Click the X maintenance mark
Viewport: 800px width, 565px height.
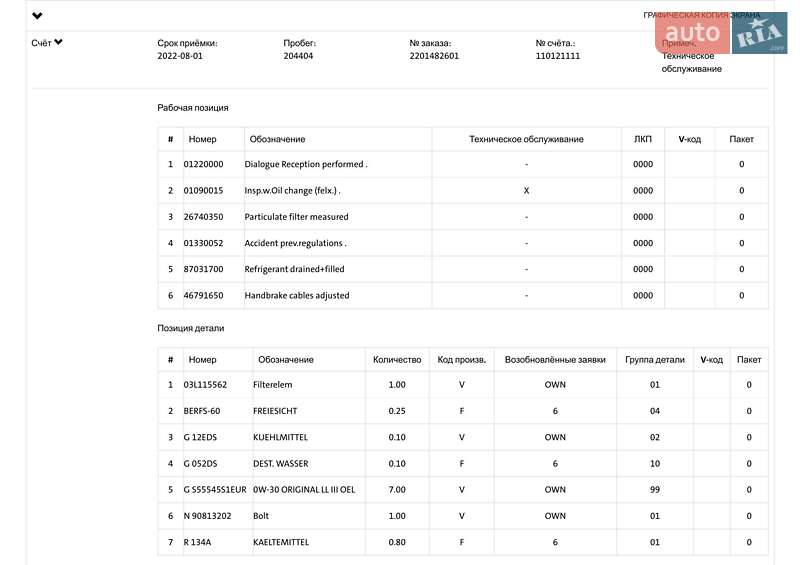[526, 190]
